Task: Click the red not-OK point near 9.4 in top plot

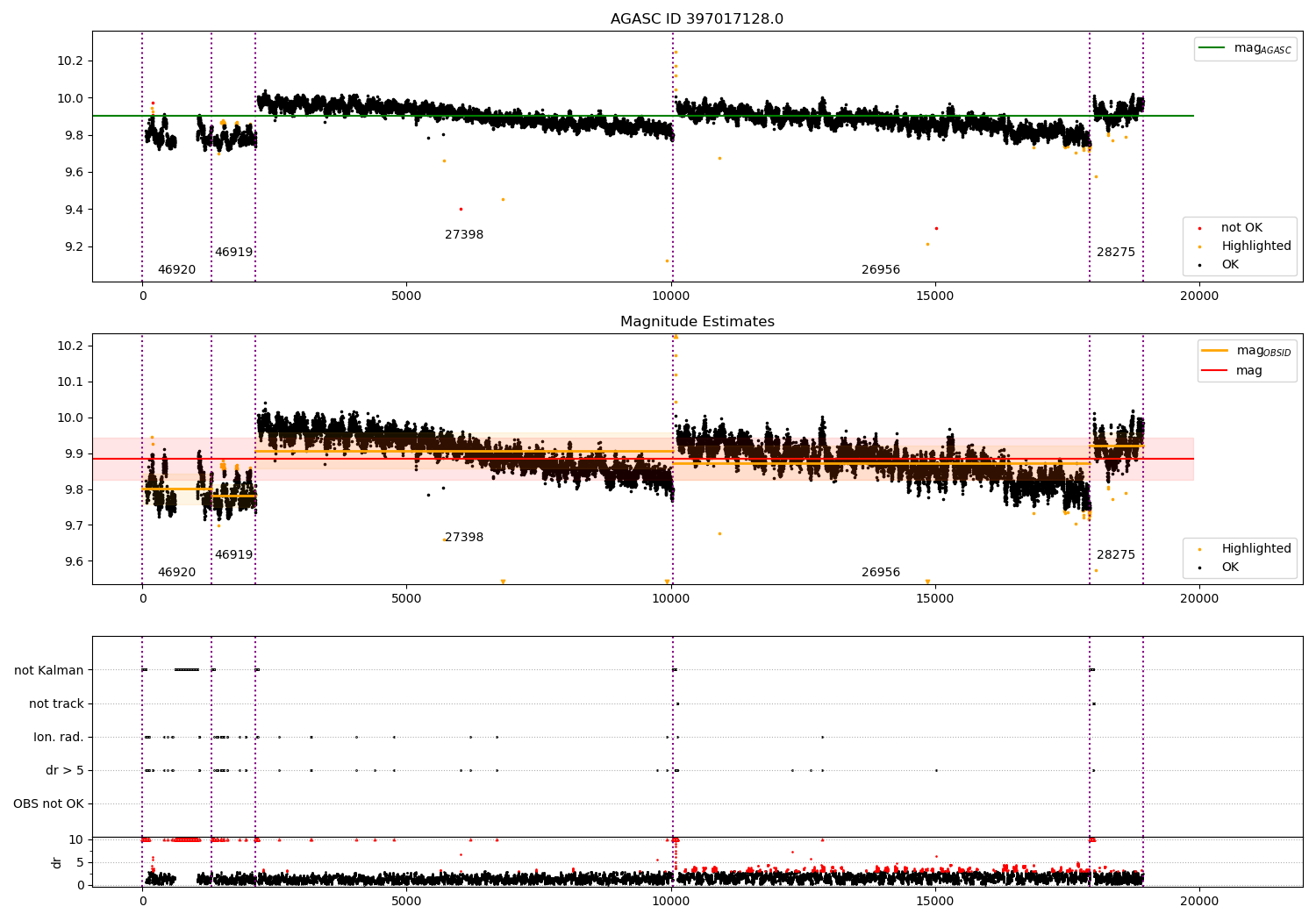Action: [461, 209]
